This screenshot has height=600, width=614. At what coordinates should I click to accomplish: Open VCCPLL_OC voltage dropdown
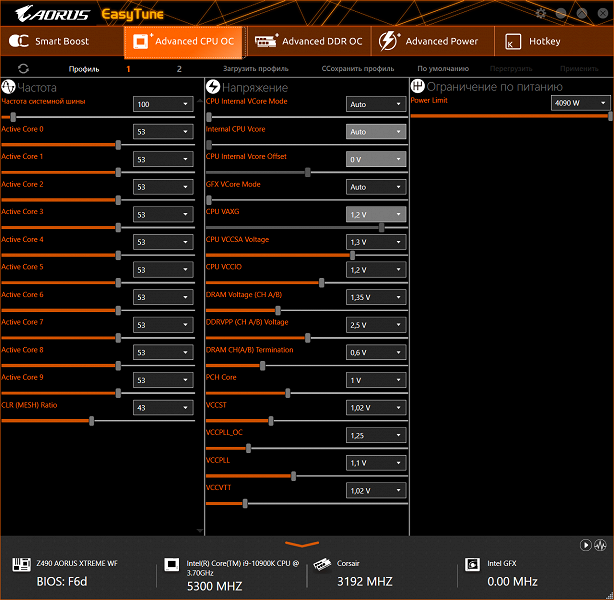pyautogui.click(x=376, y=436)
